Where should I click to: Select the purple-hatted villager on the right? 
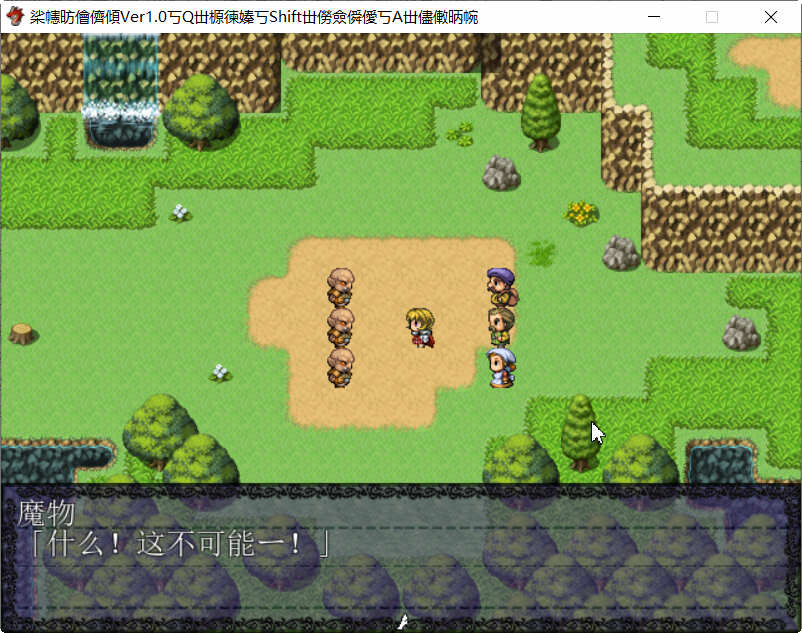[501, 285]
